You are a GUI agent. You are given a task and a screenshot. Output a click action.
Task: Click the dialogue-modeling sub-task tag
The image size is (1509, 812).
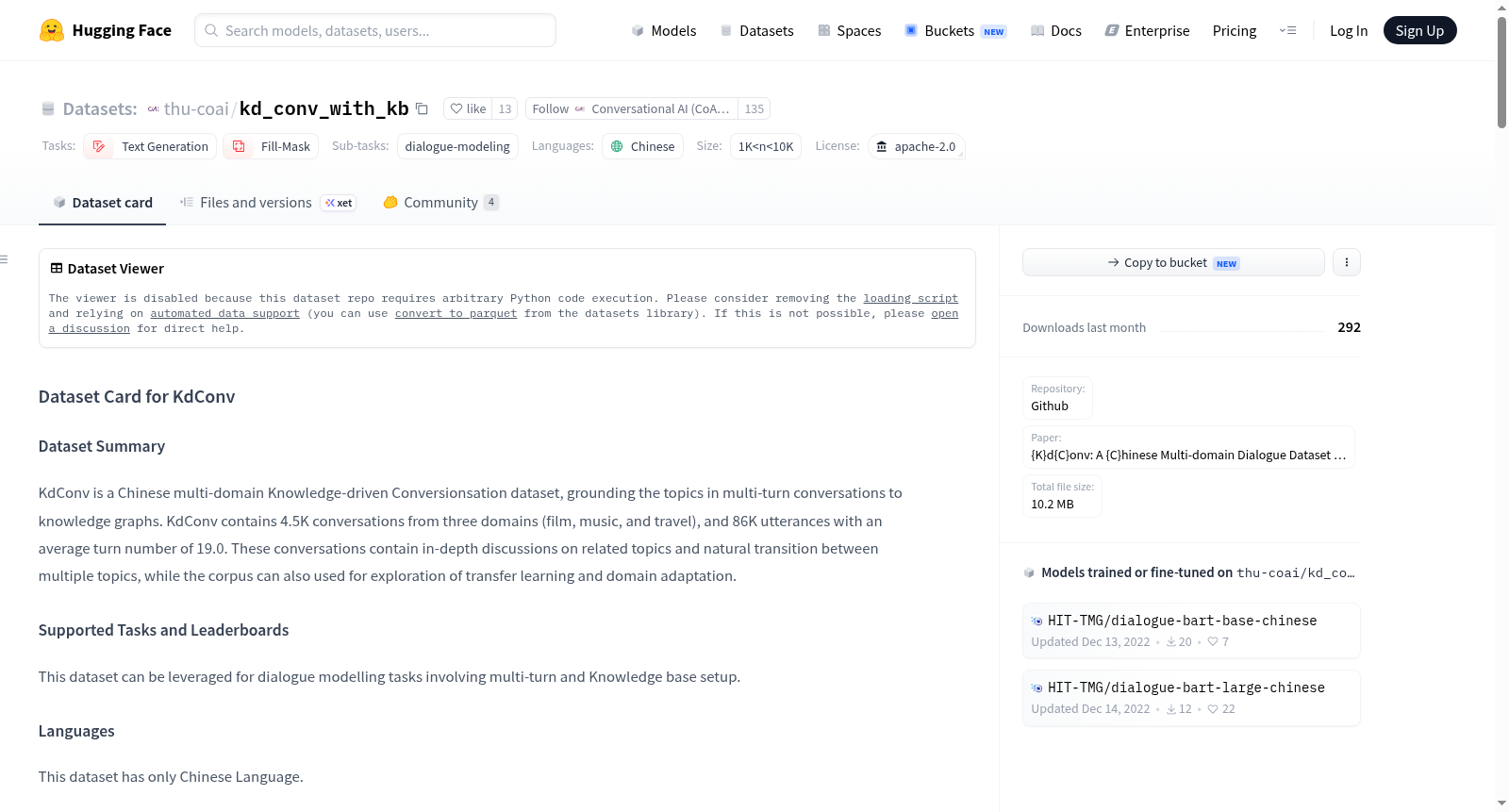(x=457, y=146)
